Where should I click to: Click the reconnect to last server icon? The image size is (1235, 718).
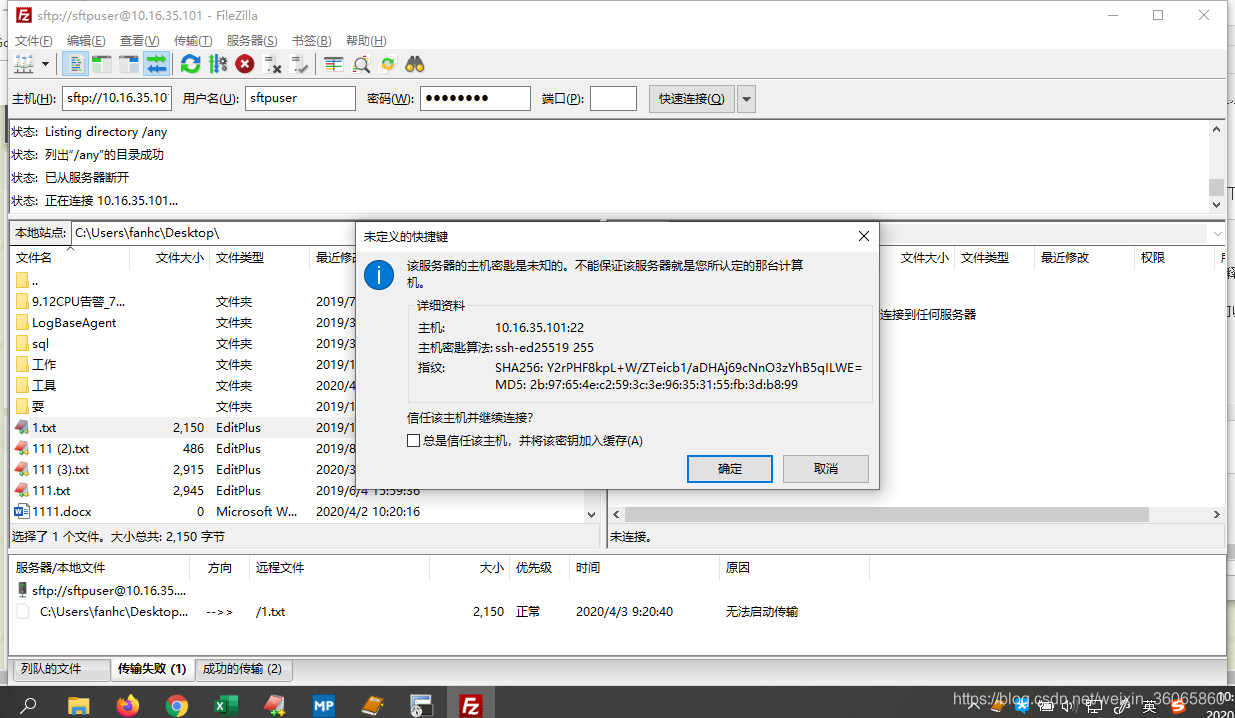coord(299,64)
